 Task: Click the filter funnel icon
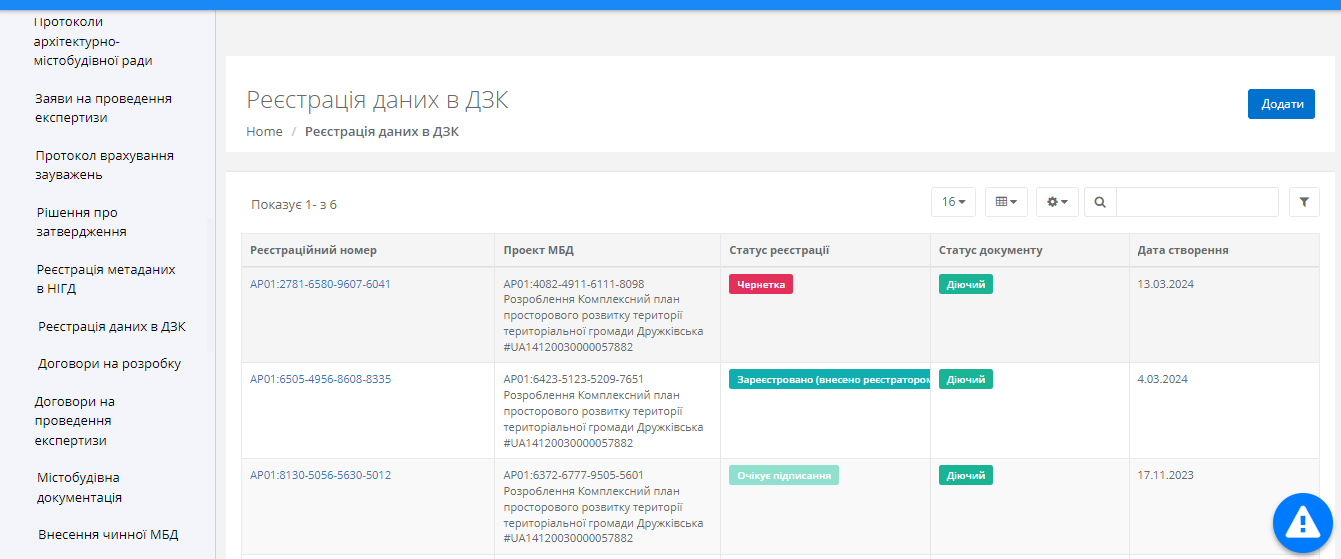1304,202
